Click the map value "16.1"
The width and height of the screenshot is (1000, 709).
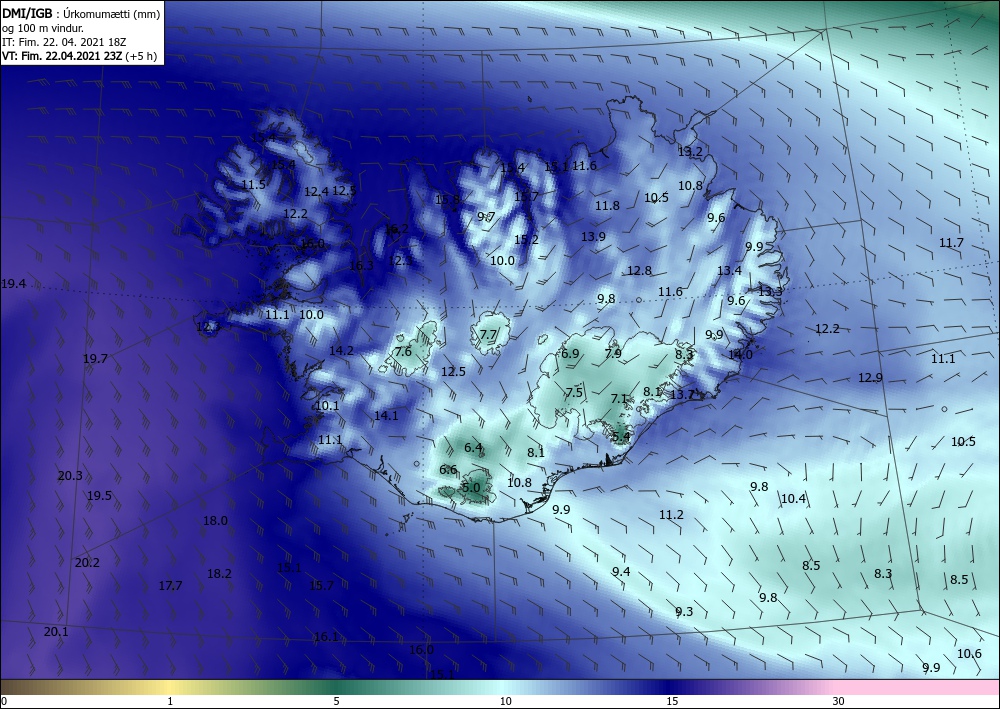[x=326, y=636]
